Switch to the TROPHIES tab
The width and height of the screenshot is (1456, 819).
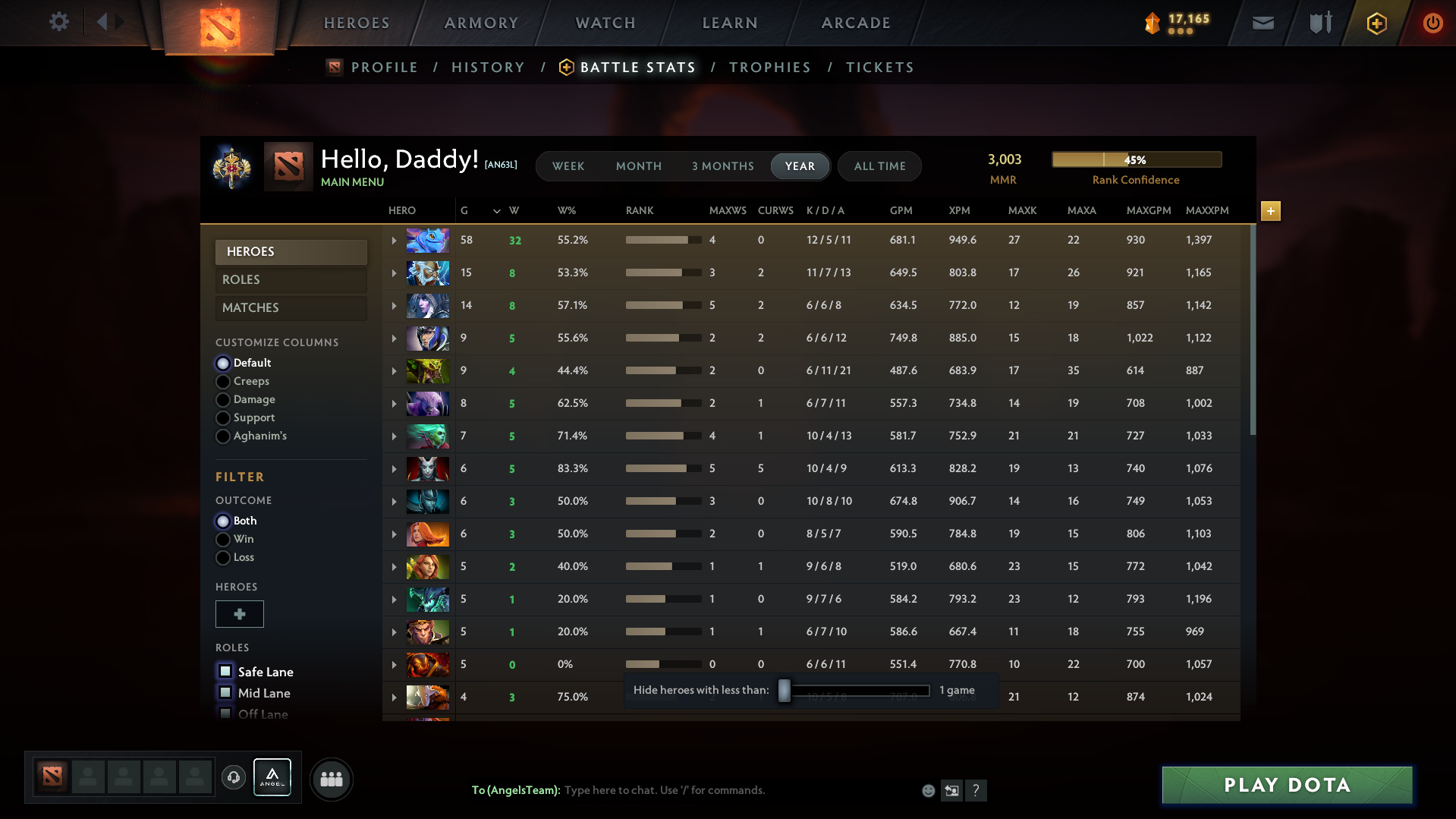pos(769,67)
